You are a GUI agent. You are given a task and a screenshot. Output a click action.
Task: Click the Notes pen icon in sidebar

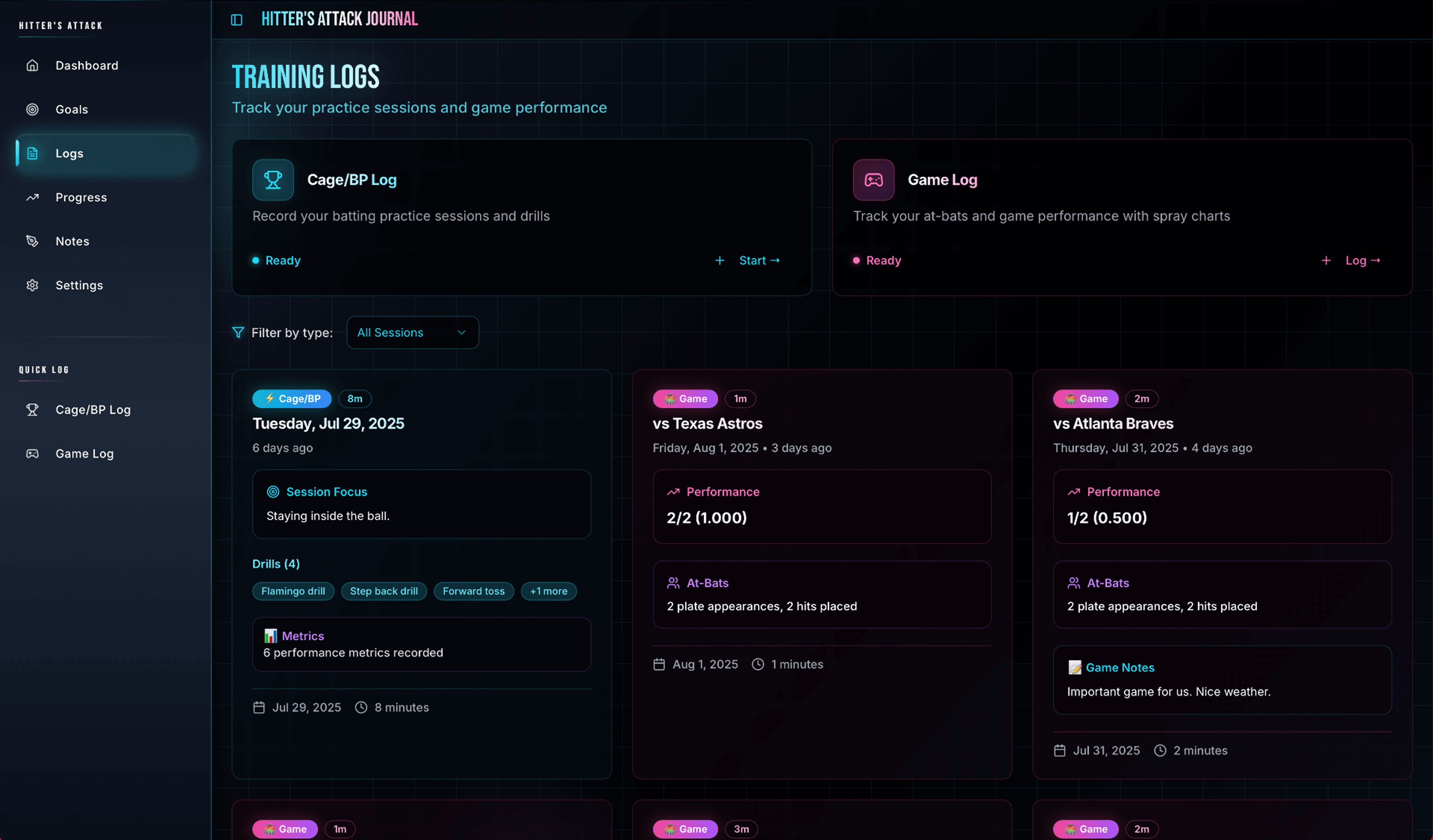click(33, 241)
